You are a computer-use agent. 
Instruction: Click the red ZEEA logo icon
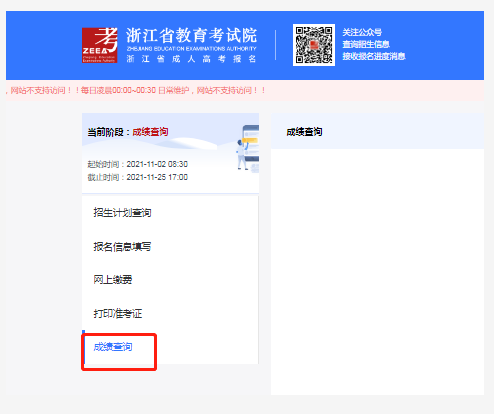[99, 45]
